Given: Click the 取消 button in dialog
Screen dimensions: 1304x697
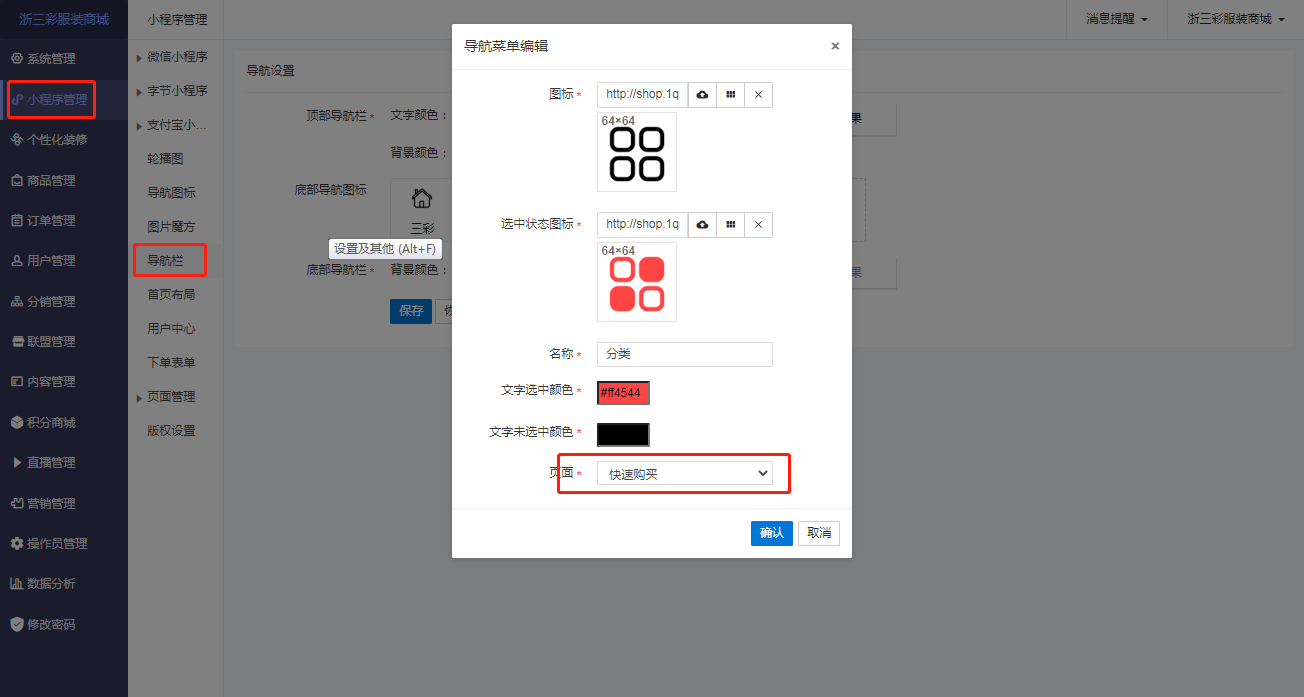Looking at the screenshot, I should point(819,533).
